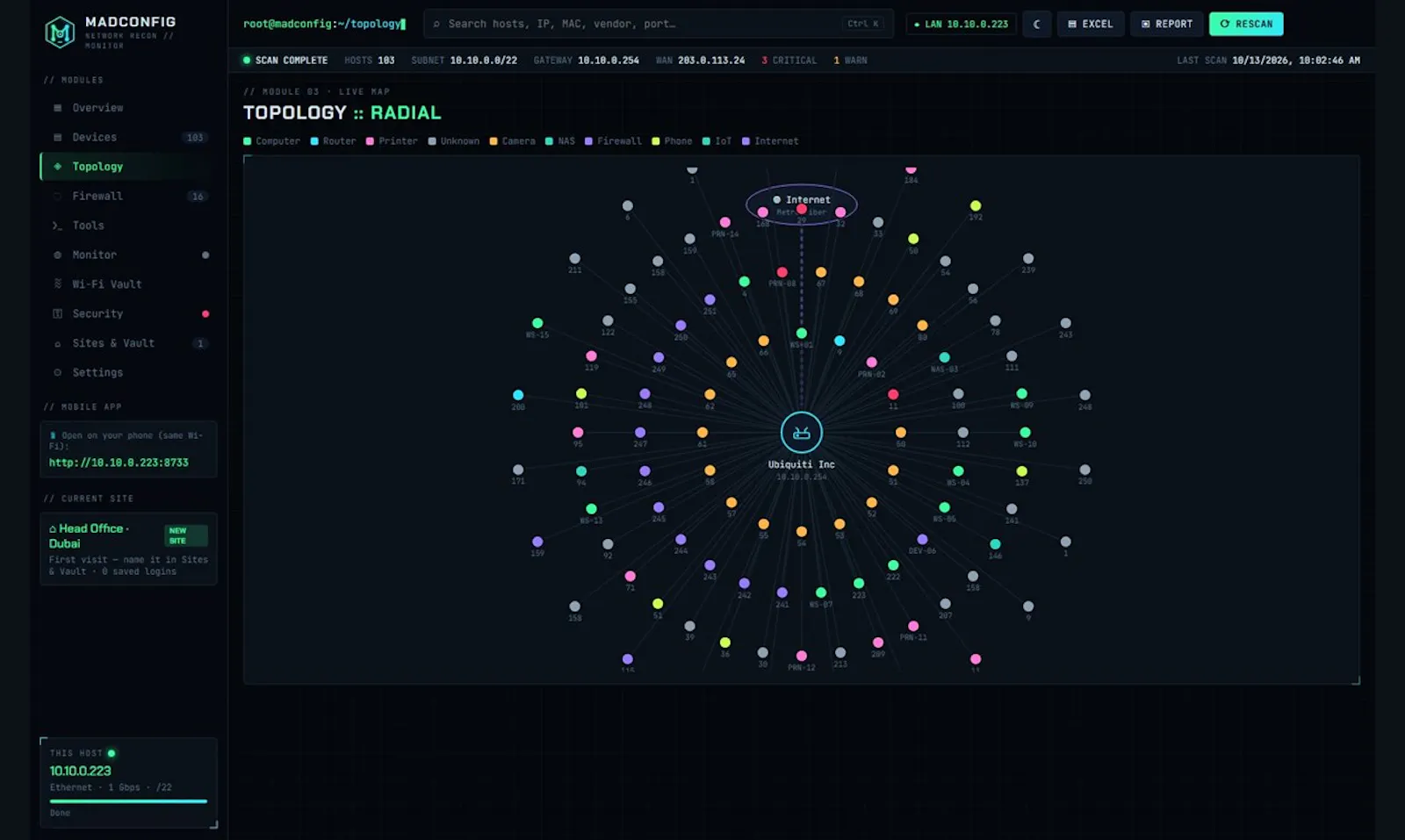This screenshot has width=1405, height=840.
Task: Click the RESCAN button
Action: [1246, 24]
